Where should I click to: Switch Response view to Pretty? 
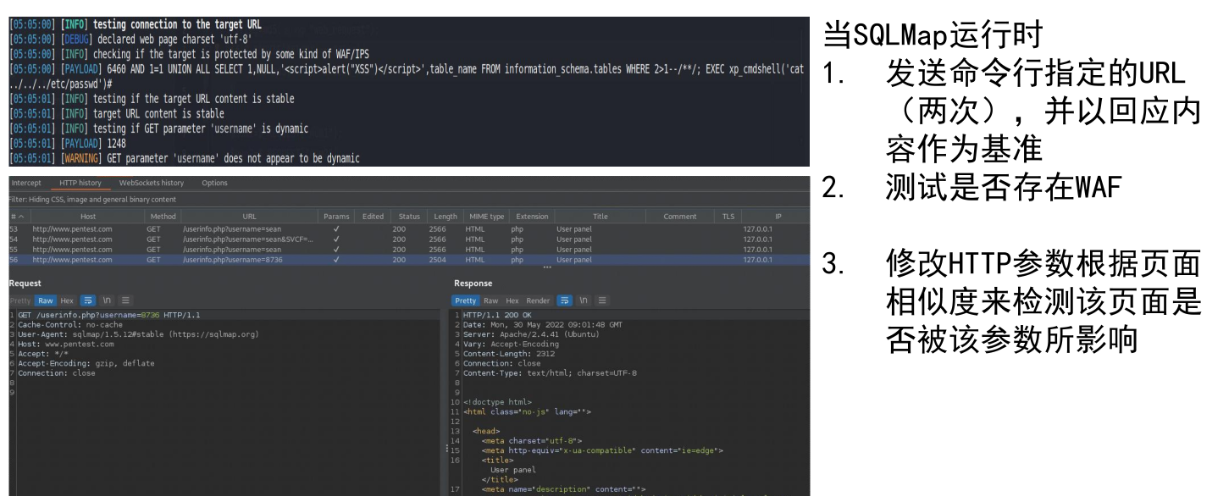466,300
